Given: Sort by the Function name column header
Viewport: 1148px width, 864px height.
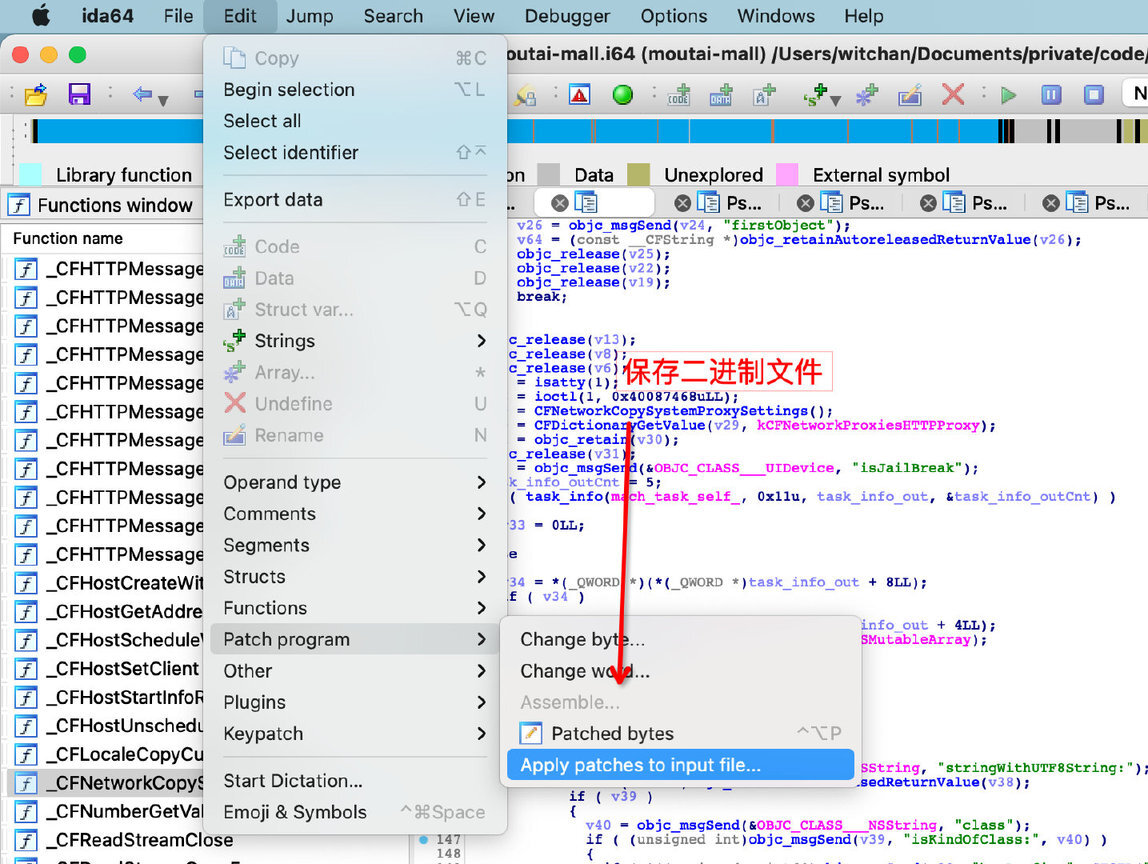Looking at the screenshot, I should [67, 238].
